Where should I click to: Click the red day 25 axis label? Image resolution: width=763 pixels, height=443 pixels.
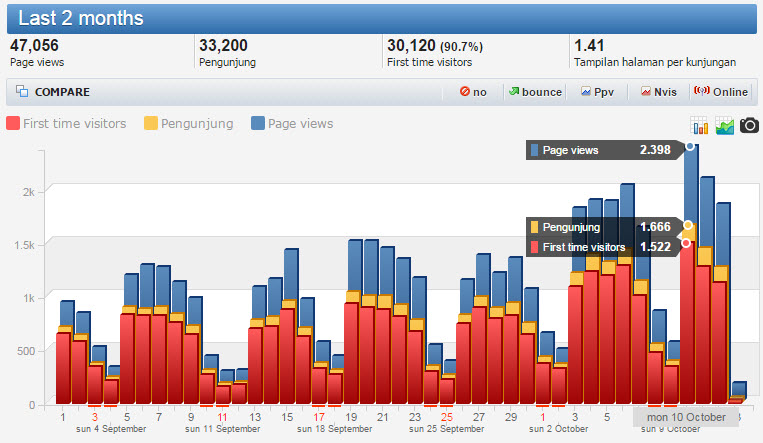447,417
